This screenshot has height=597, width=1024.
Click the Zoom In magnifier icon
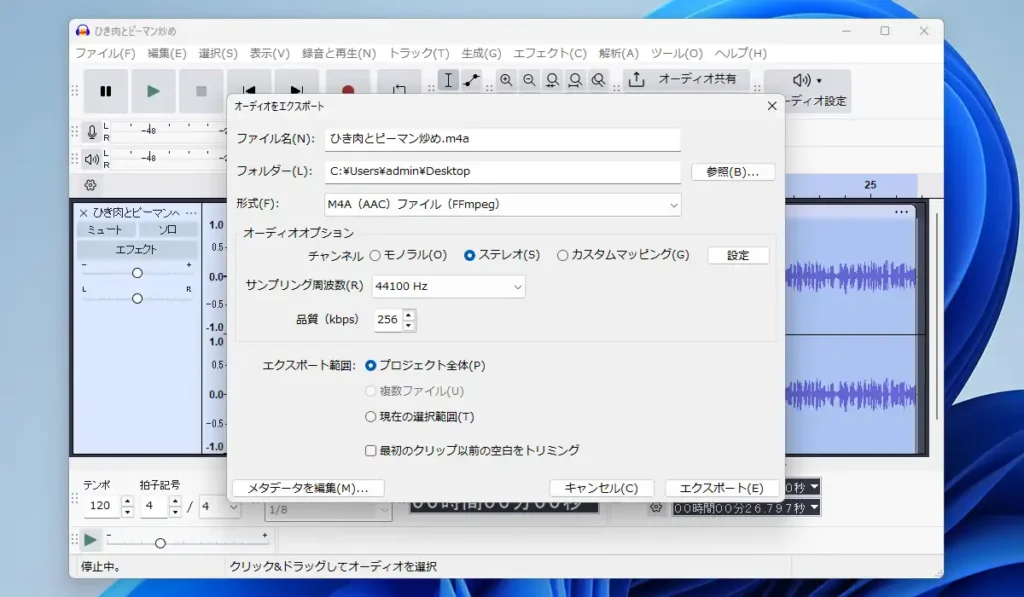click(x=507, y=80)
